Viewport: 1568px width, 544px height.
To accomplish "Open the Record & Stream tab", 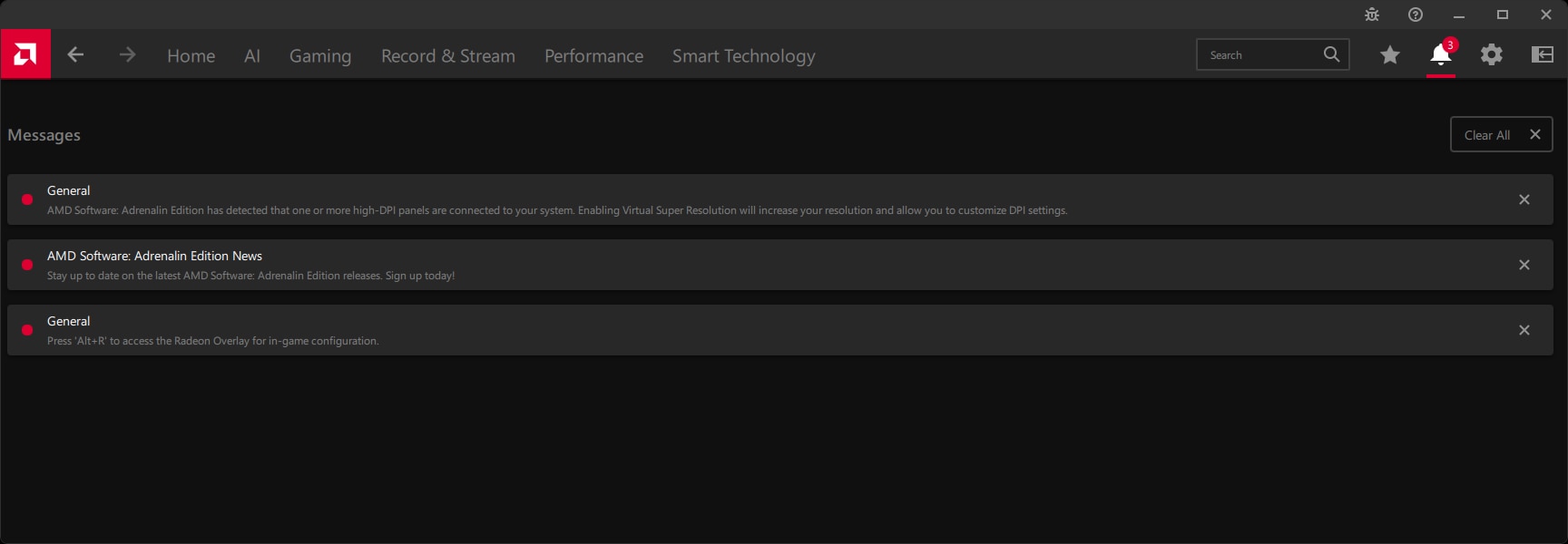I will click(x=448, y=56).
